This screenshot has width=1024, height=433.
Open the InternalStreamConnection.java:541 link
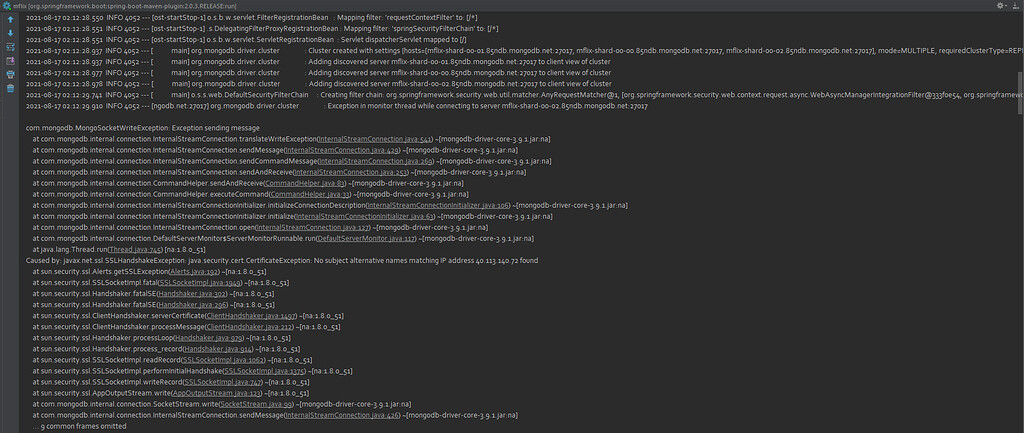[375, 139]
